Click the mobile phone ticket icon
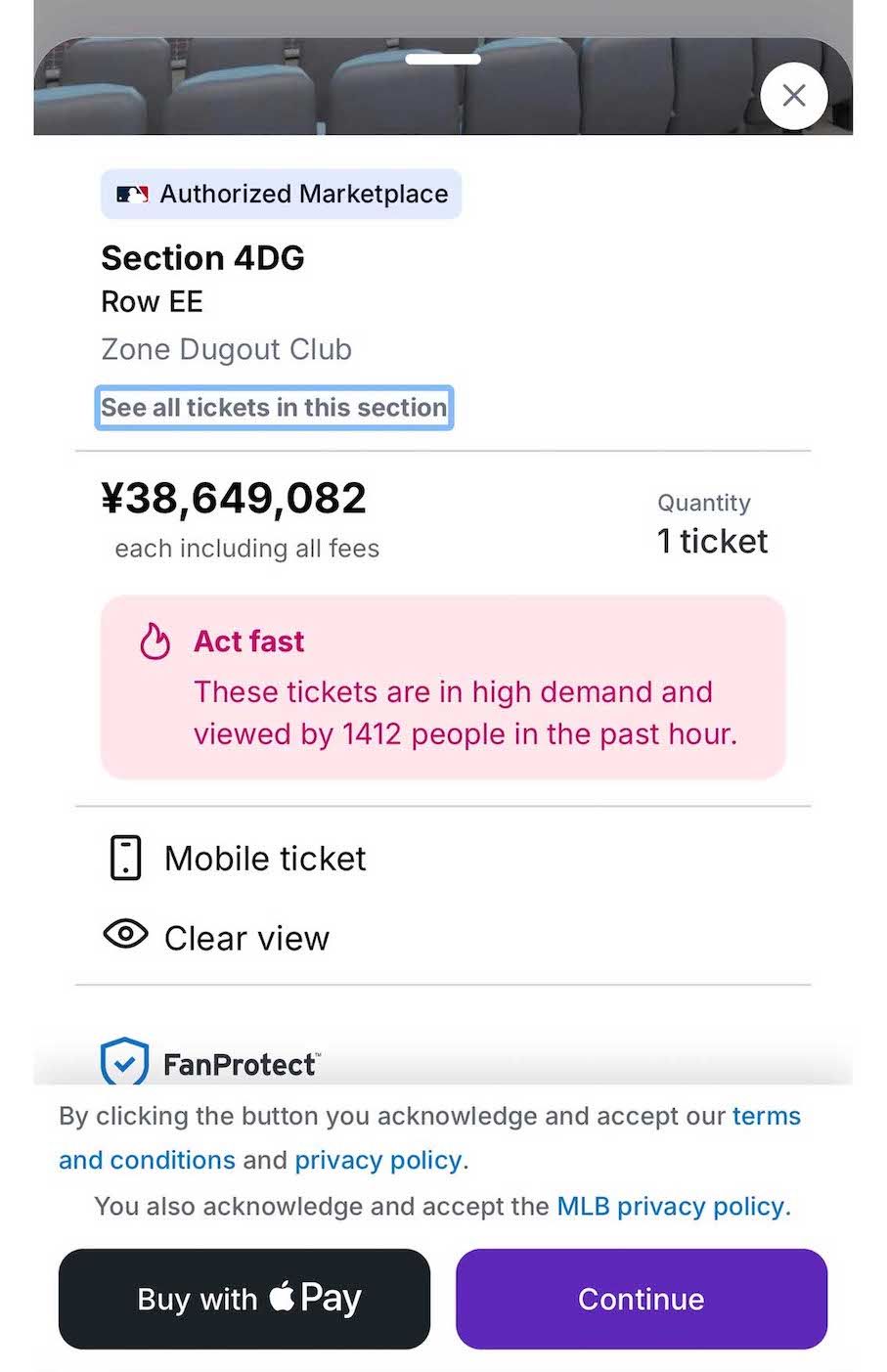 (x=125, y=858)
